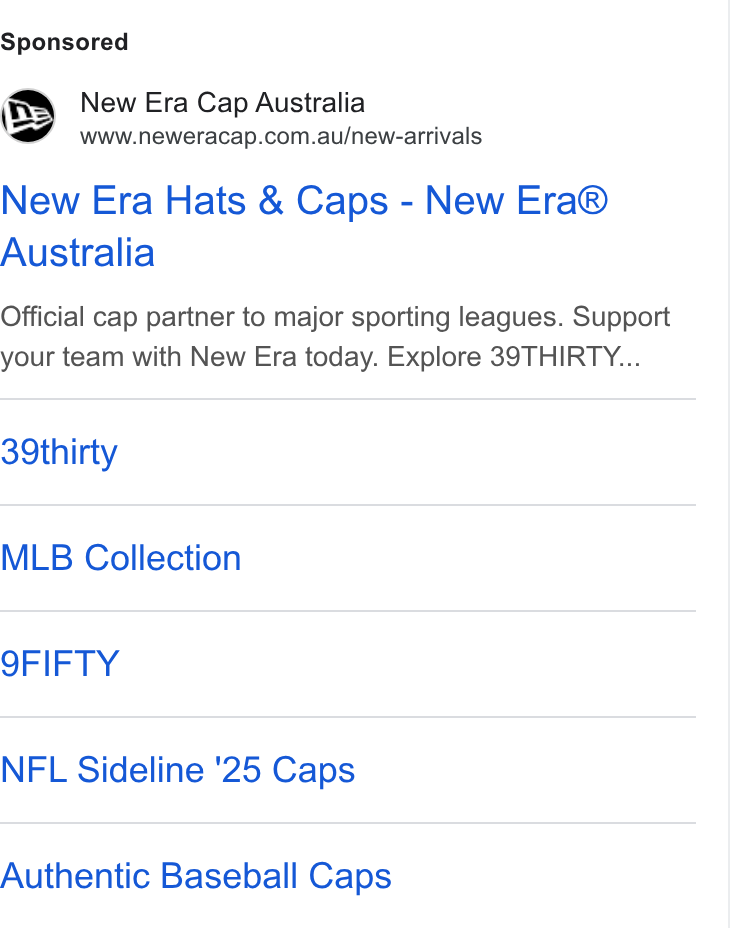Open NFL Sideline '25 Caps link
The width and height of the screenshot is (730, 928).
178,770
